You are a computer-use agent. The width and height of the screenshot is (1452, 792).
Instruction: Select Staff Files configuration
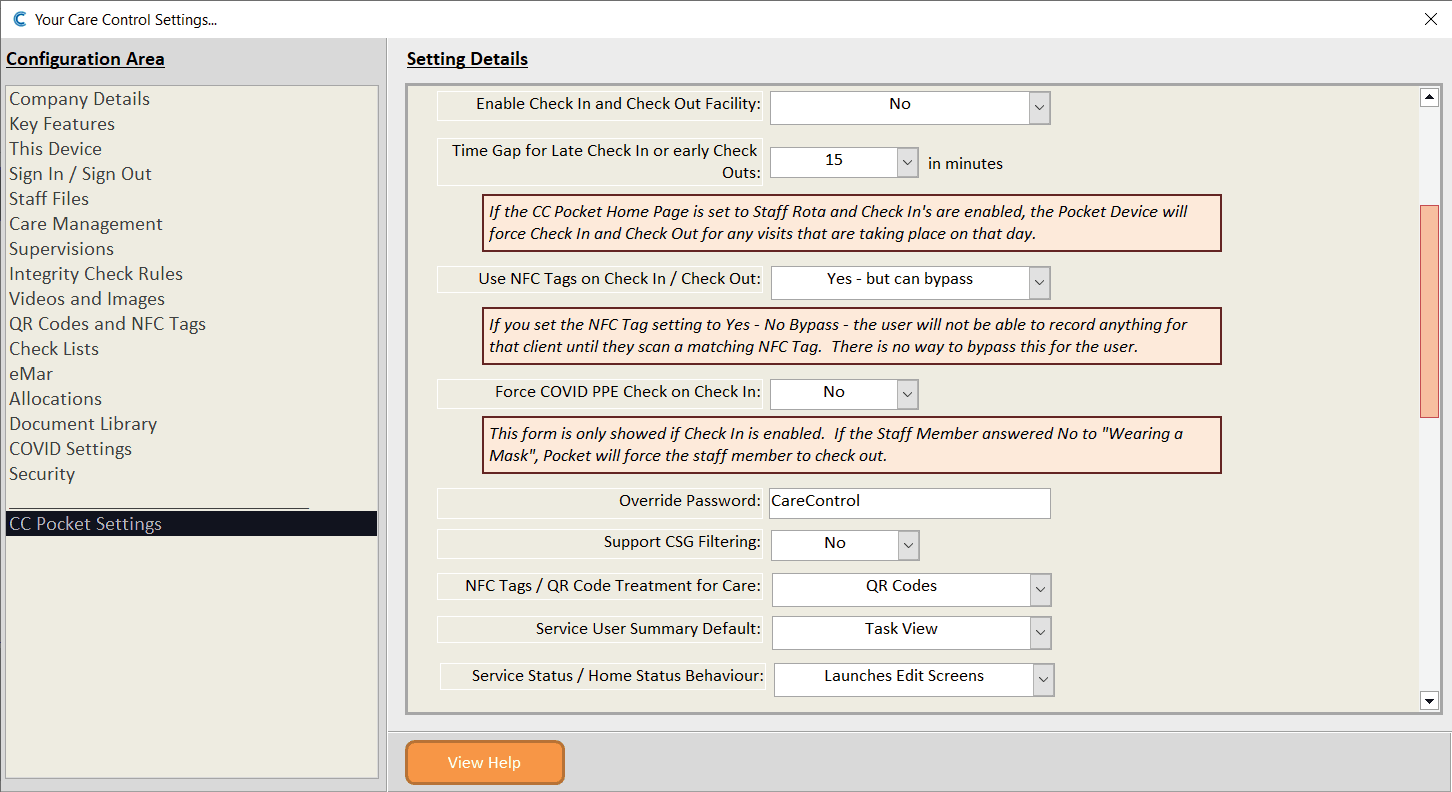[49, 199]
